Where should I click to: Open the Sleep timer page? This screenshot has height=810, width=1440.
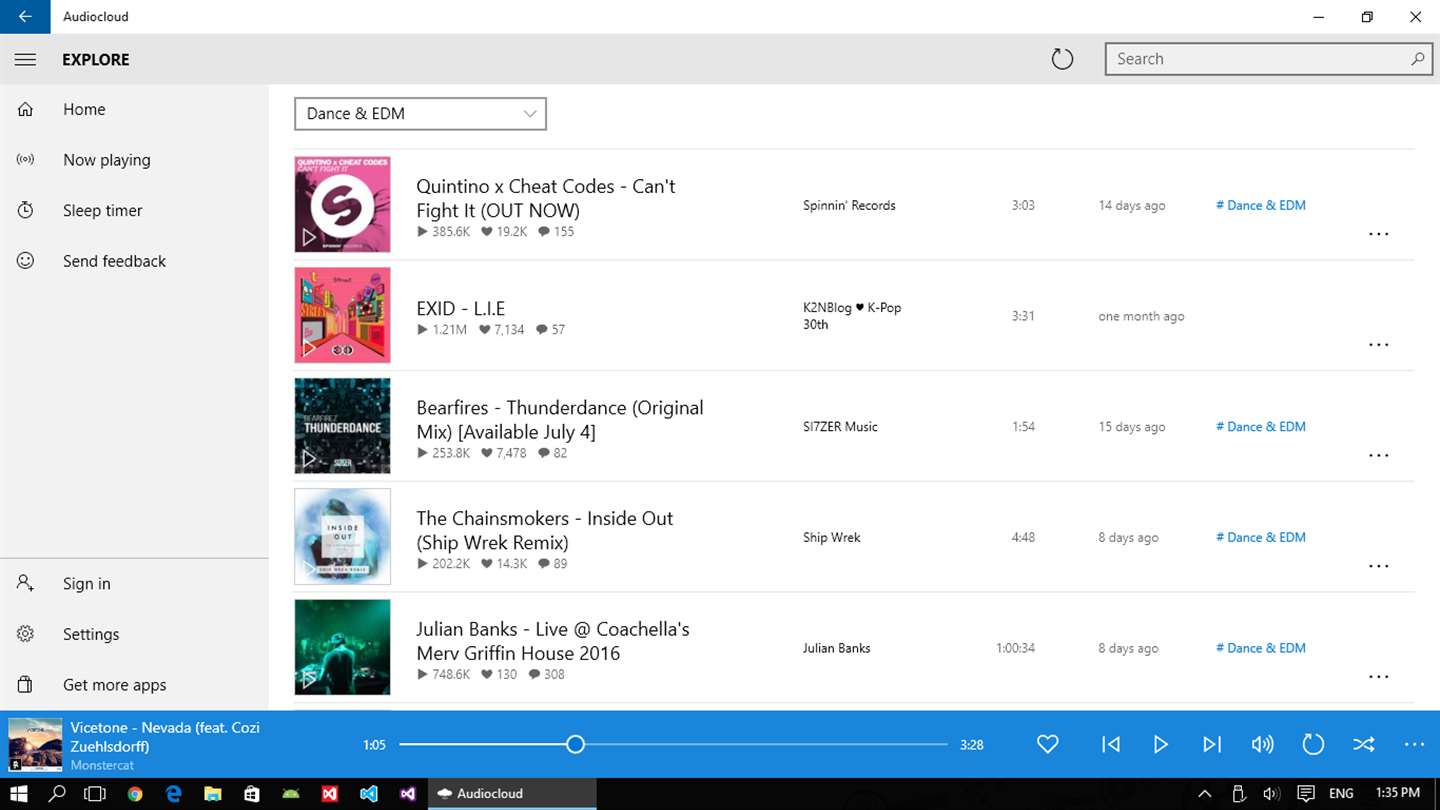point(134,211)
